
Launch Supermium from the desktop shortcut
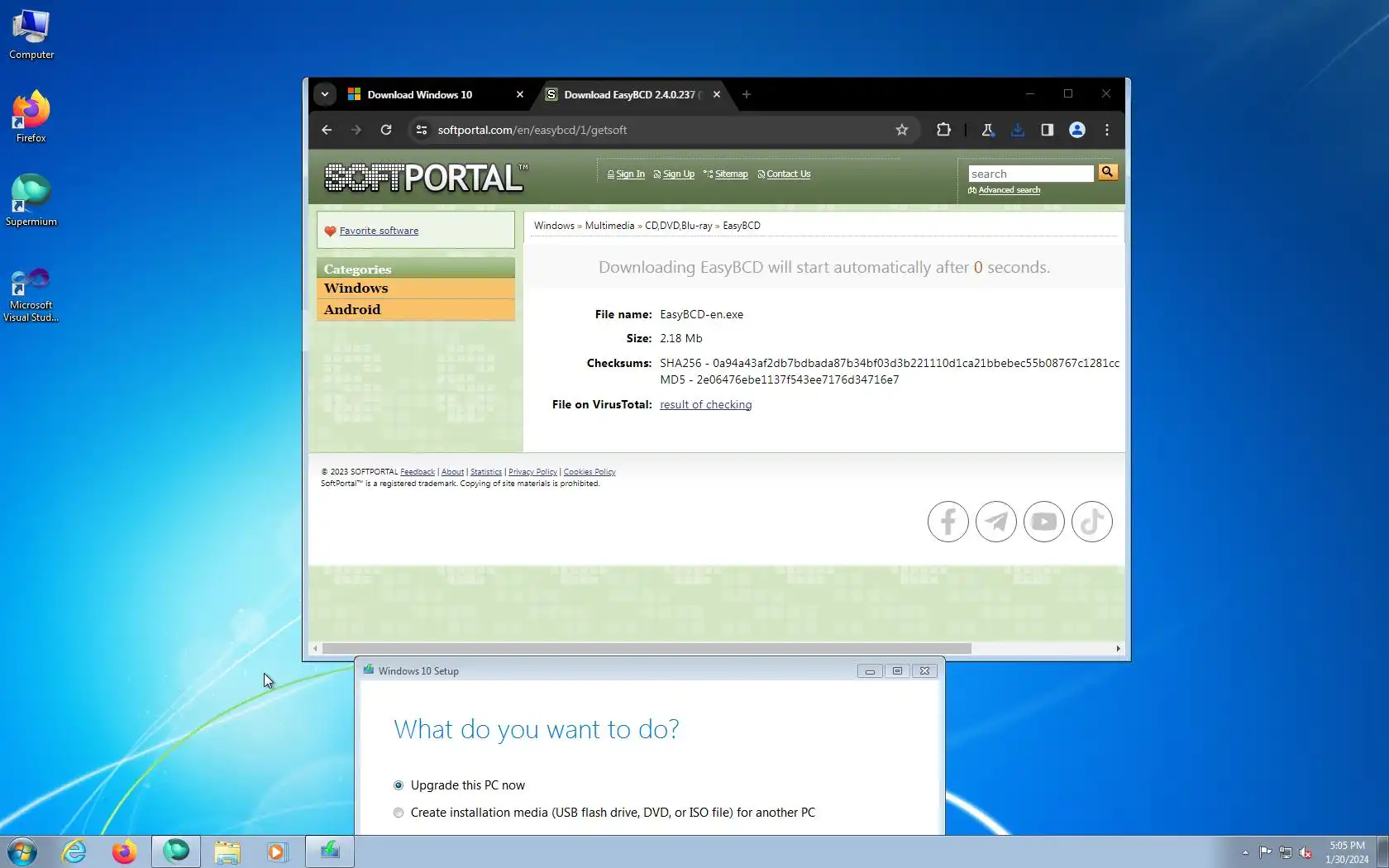[31, 200]
